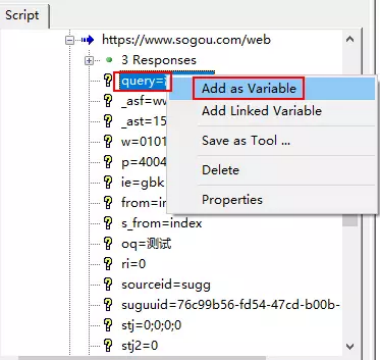Click the question mark icon beside from=

click(108, 203)
